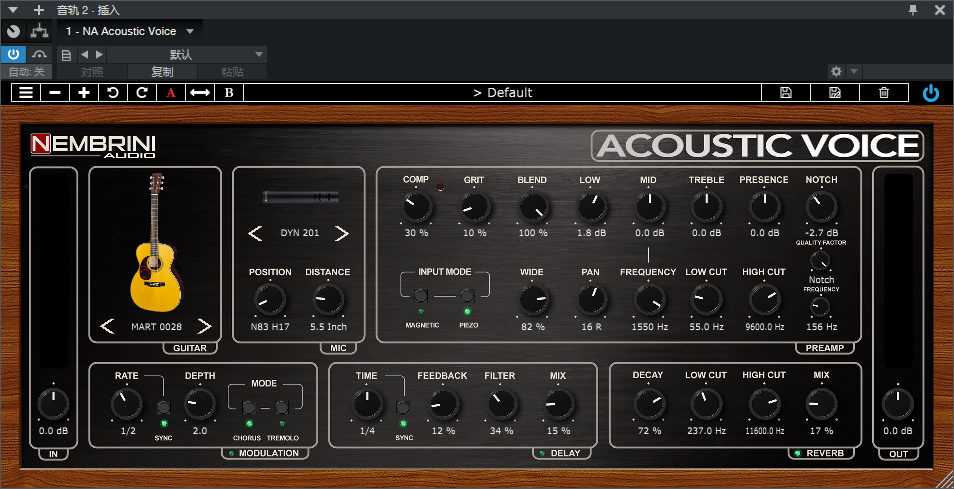Open the NA Acoustic Voice plugin dropdown
954x489 pixels.
(x=130, y=31)
